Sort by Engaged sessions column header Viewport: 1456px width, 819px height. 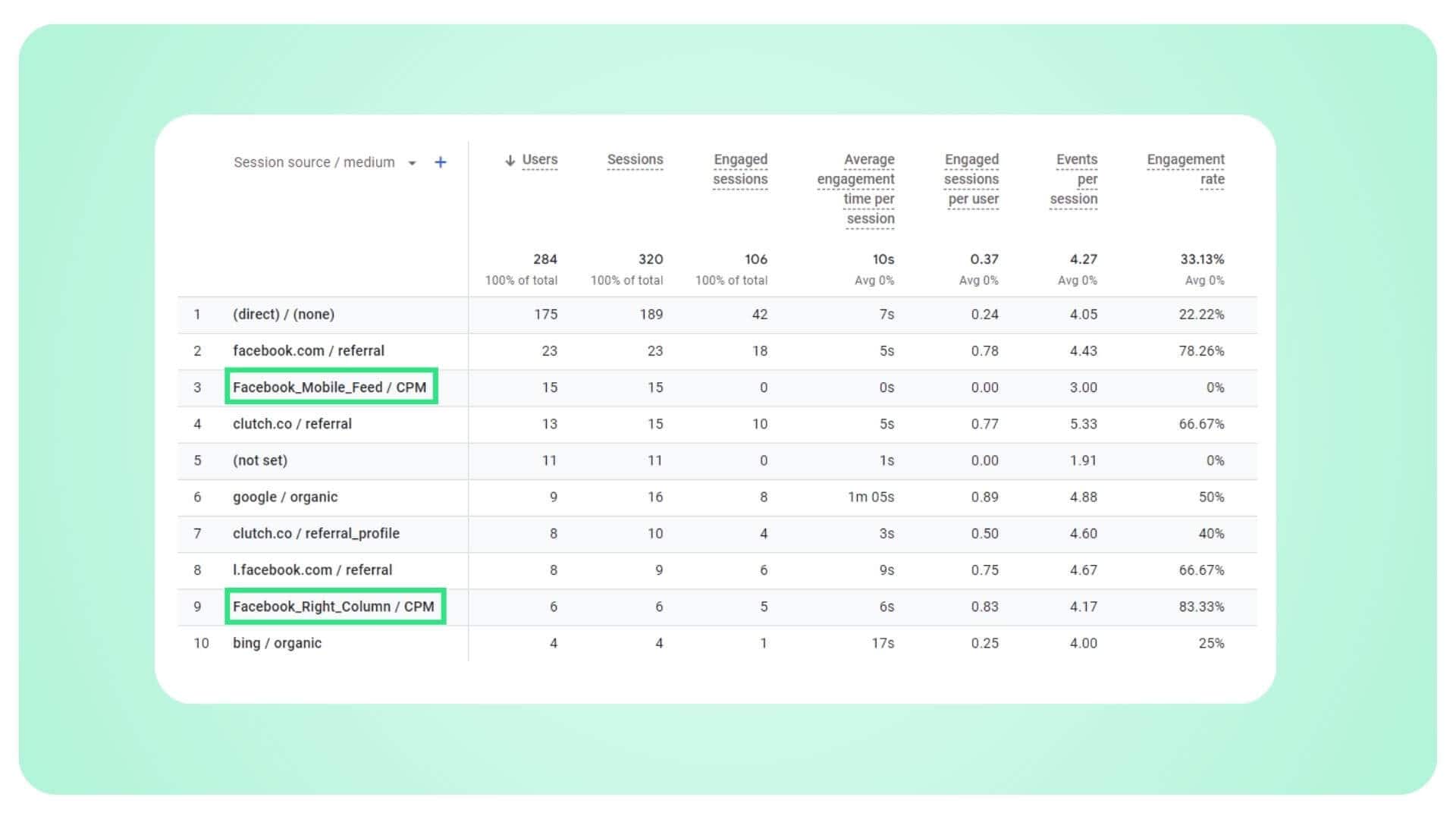click(740, 168)
